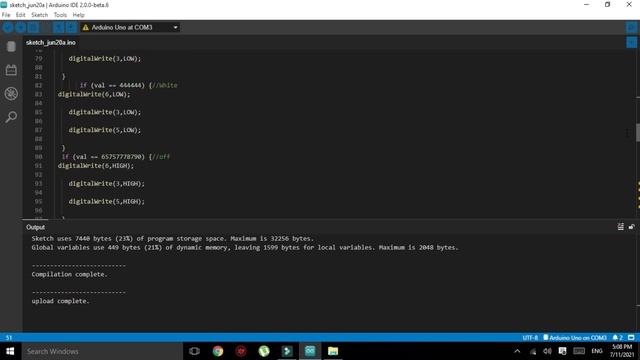Click code line digitalWrite(3,HIGH);

click(107, 184)
